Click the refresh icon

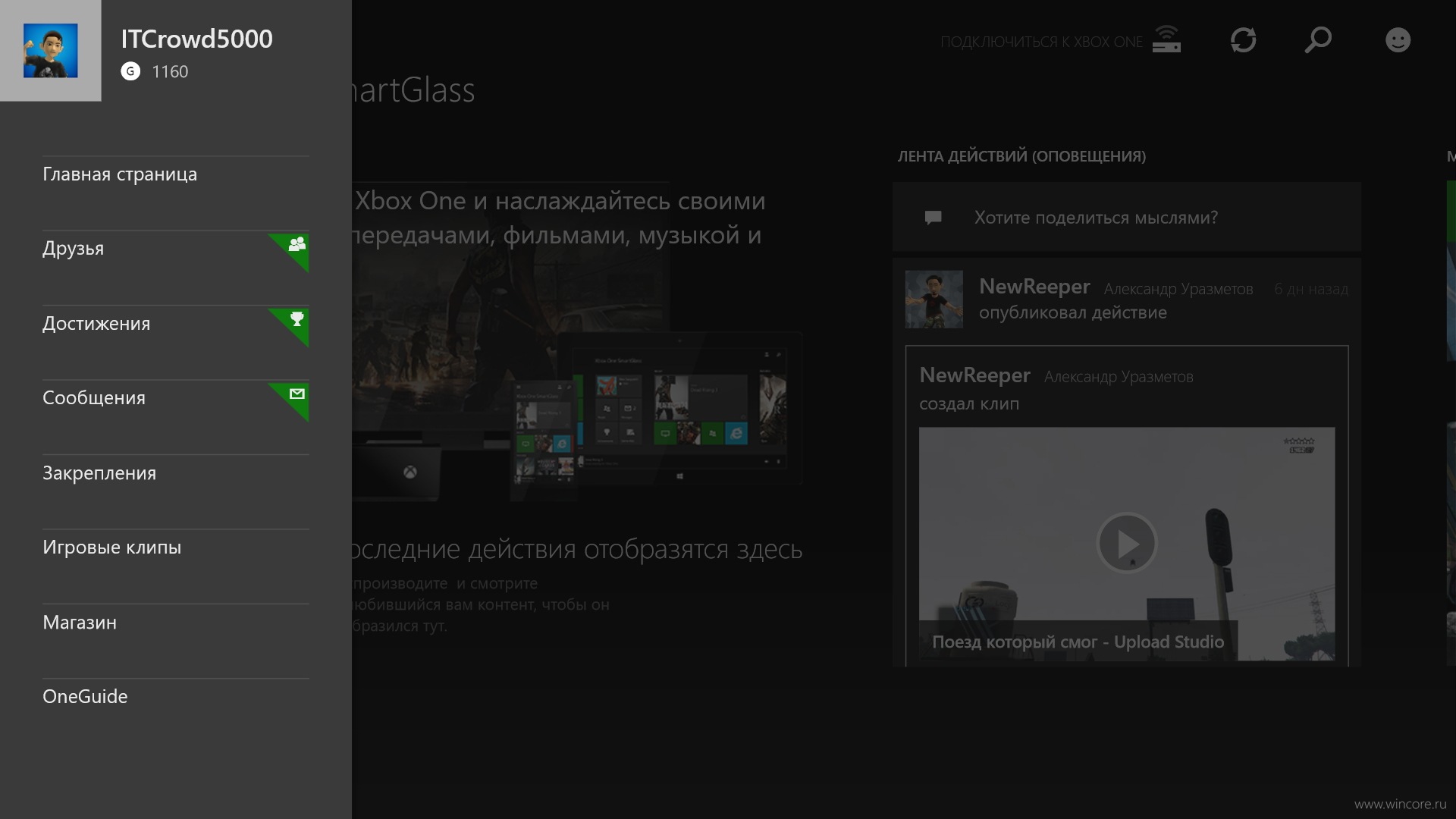(1243, 39)
